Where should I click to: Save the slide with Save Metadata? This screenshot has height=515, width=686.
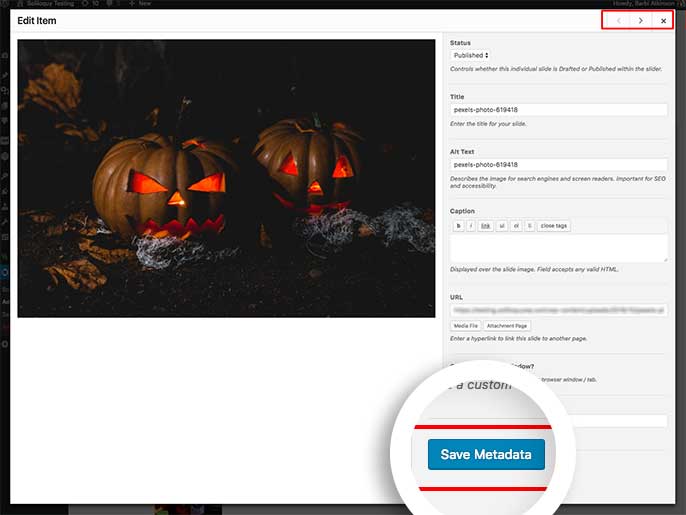click(x=486, y=455)
